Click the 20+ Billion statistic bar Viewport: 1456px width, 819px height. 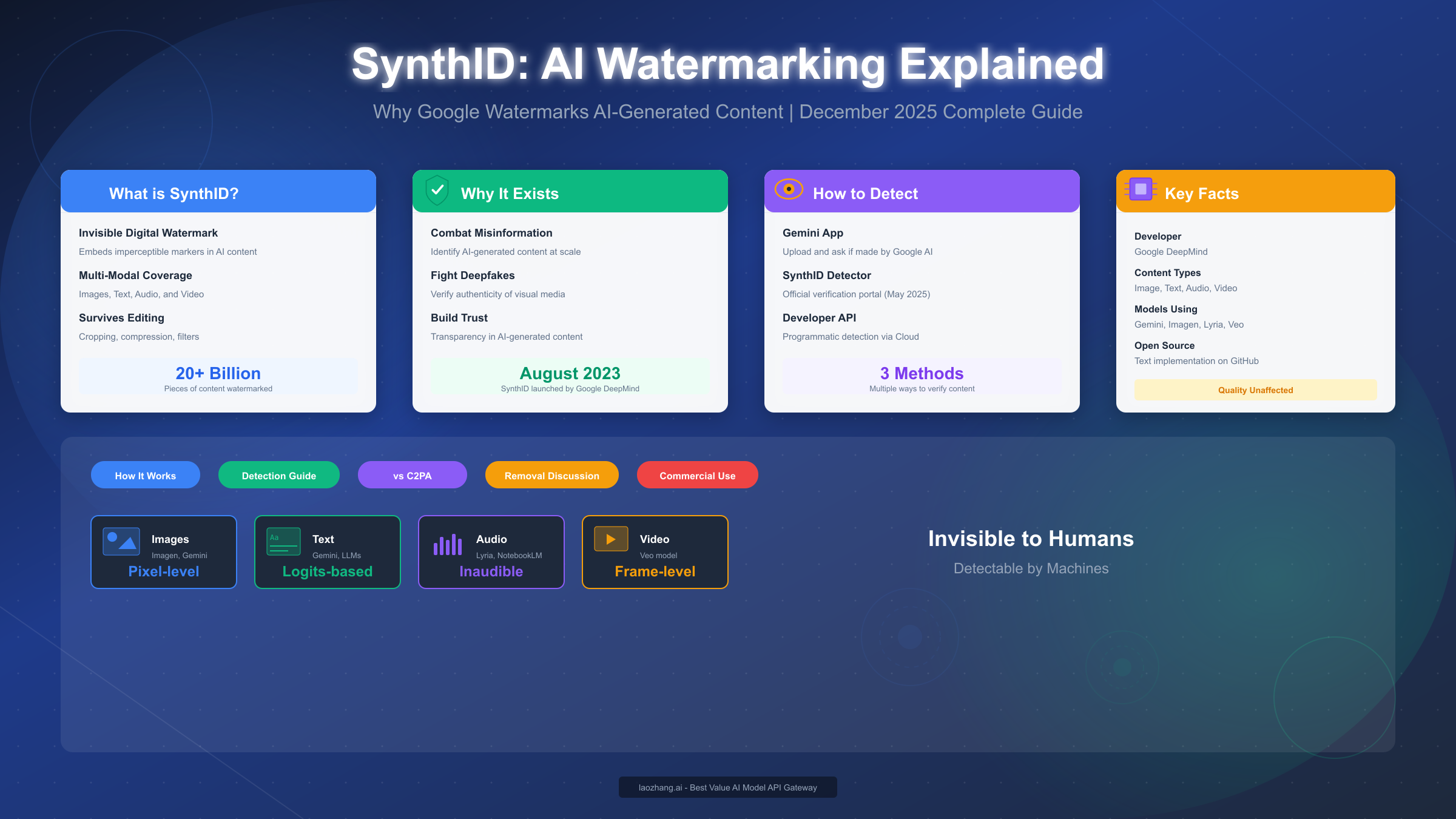point(218,376)
